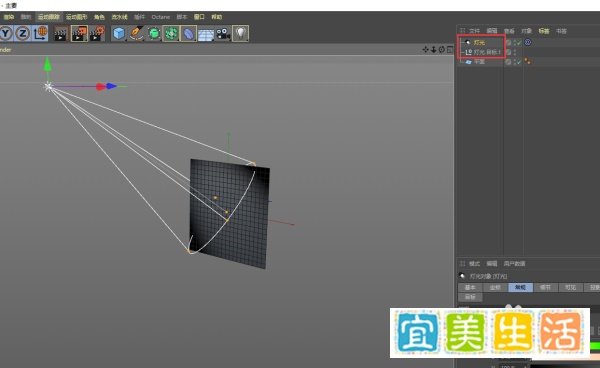Switch to the 基本 attribute tab
Screen dimensions: 600x368
(470, 287)
